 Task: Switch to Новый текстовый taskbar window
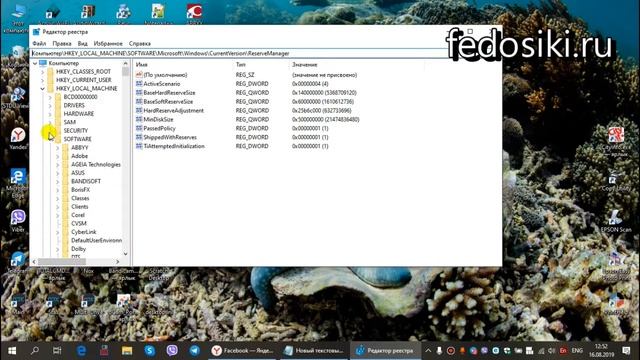314,351
